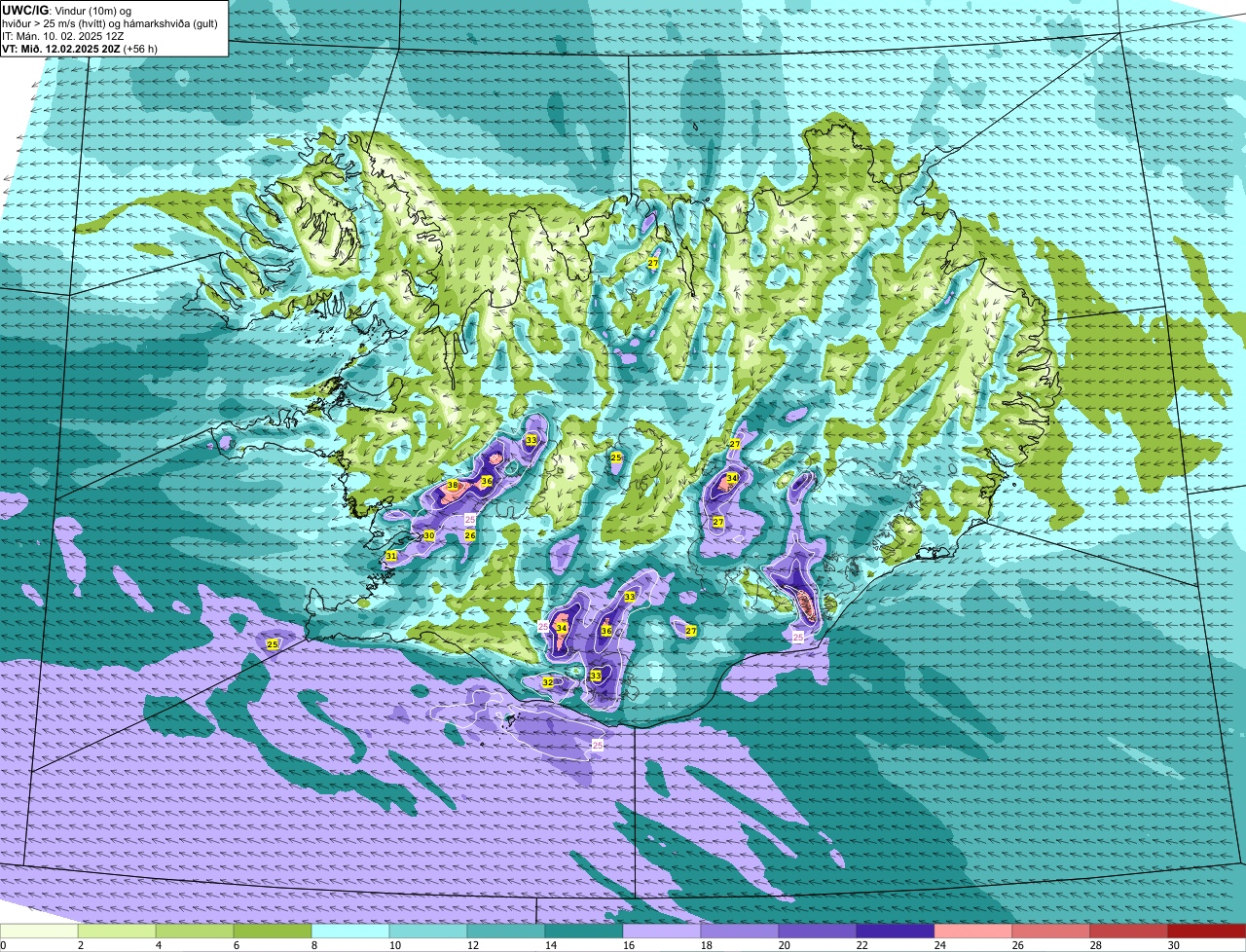Pick the 28–30 m/s red legend swatch
The width and height of the screenshot is (1246, 952).
pyautogui.click(x=1129, y=931)
